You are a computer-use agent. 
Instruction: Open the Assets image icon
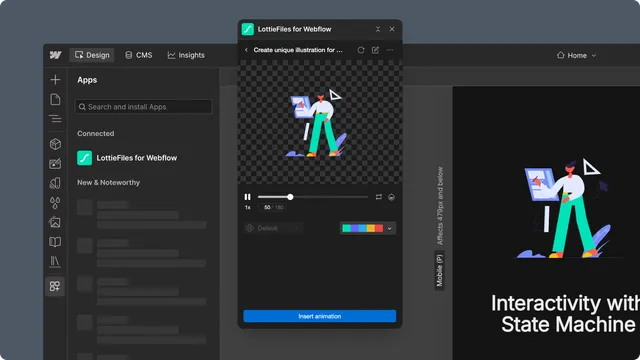coord(56,222)
